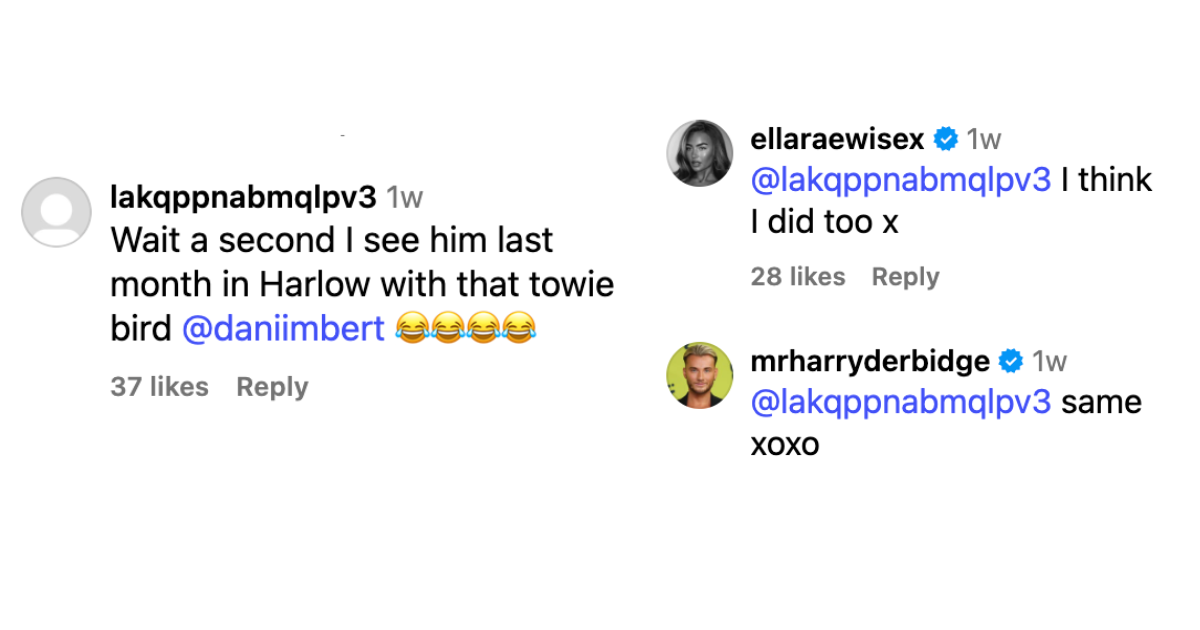Open the ellaraewisex username link
Viewport: 1200px width, 630px height.
(x=837, y=139)
